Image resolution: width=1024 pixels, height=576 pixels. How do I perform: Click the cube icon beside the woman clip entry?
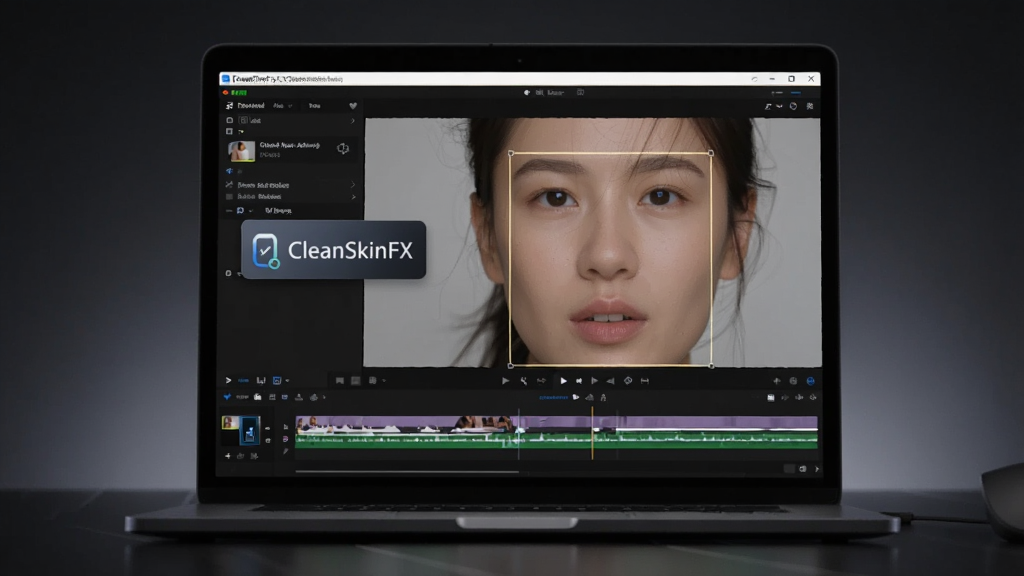(x=342, y=149)
